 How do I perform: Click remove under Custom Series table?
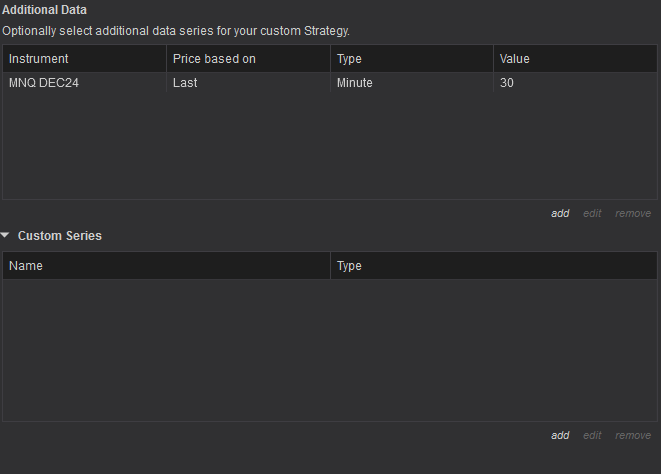point(633,435)
